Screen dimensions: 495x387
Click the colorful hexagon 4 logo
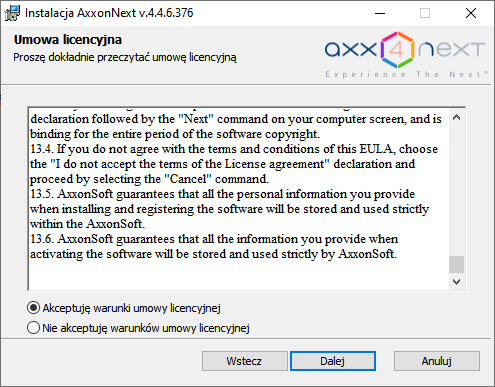pyautogui.click(x=397, y=50)
